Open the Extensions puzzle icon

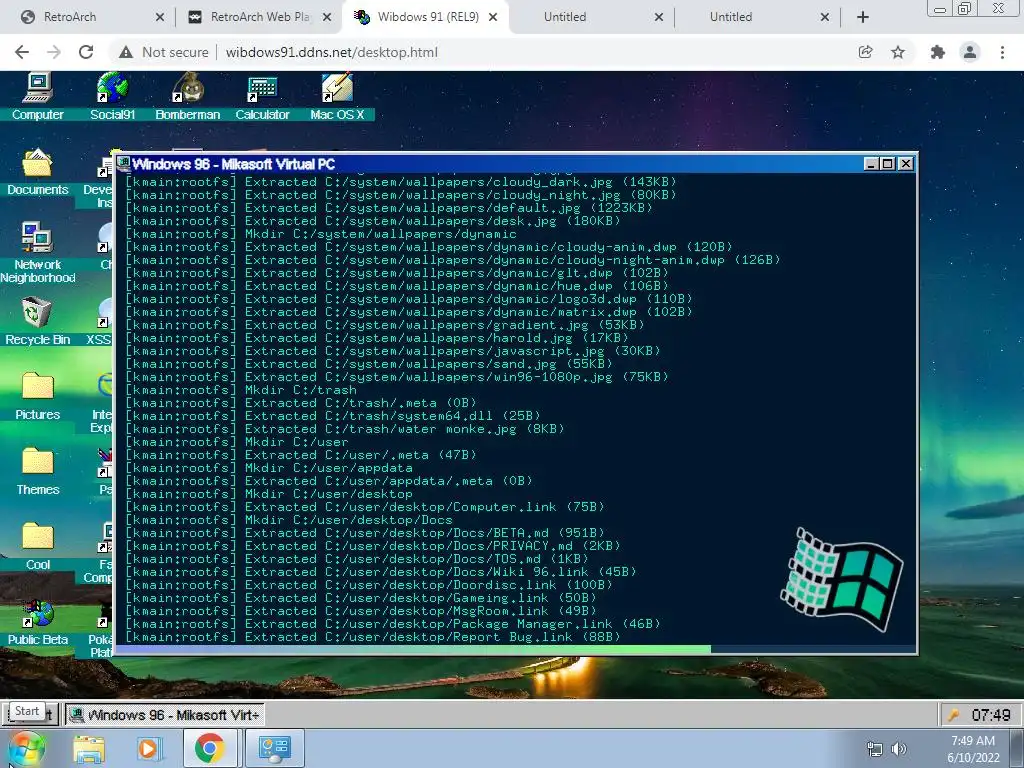click(x=937, y=52)
